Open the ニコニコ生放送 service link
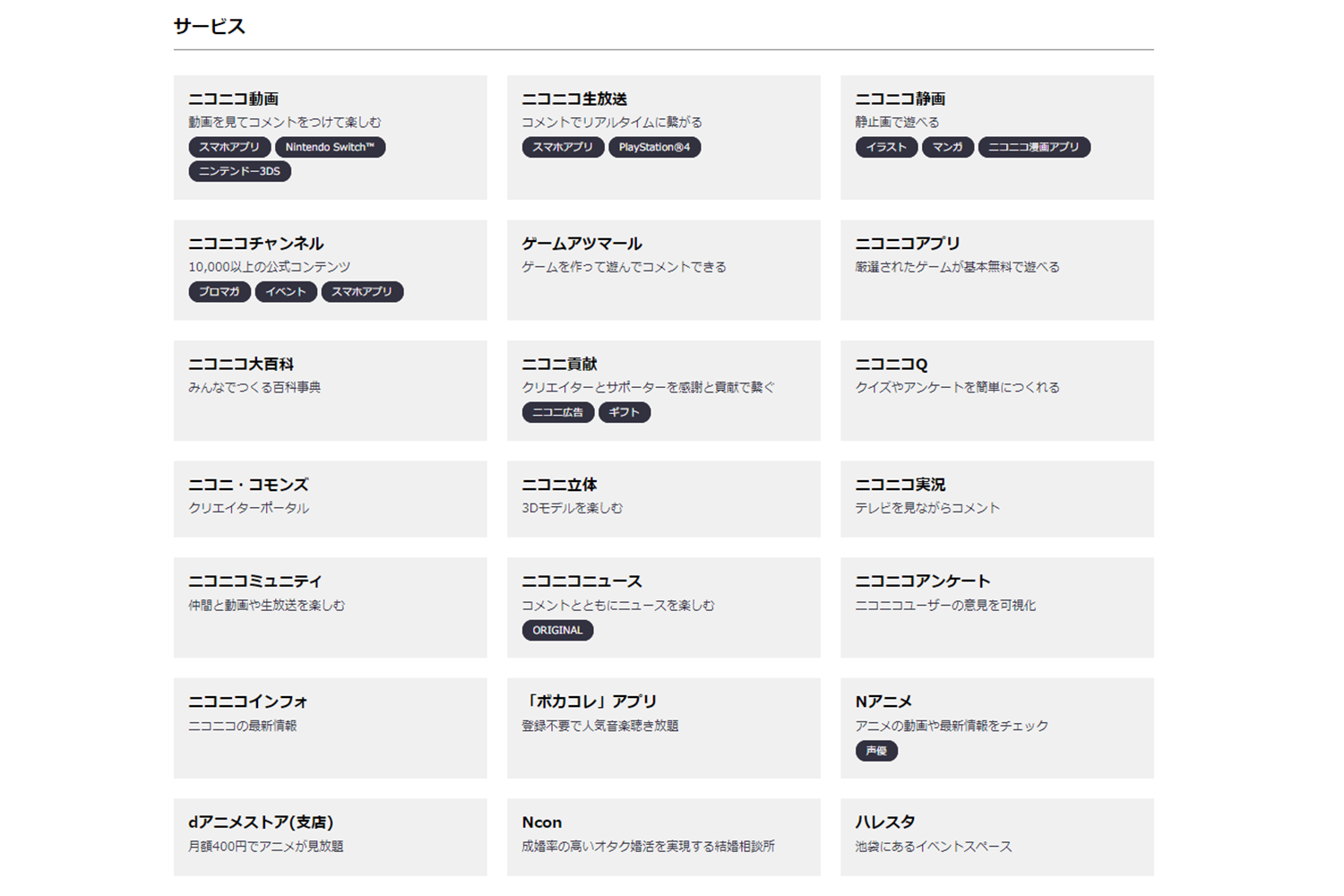 [574, 99]
